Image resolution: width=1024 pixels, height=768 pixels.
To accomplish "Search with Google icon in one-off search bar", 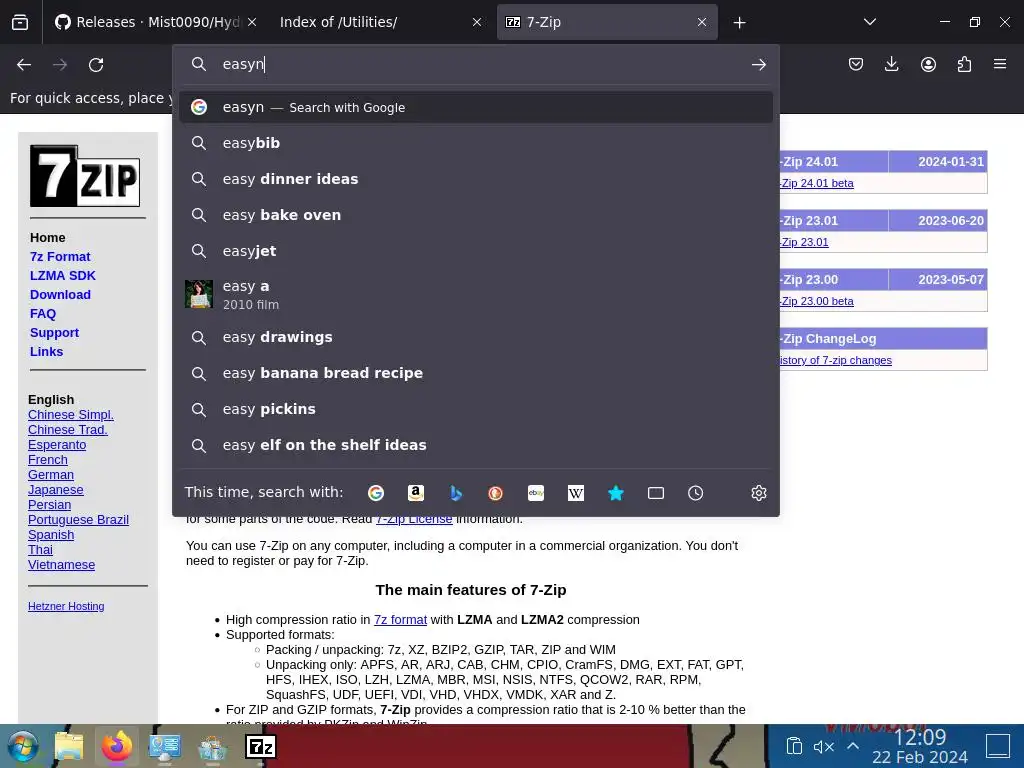I will [x=376, y=493].
